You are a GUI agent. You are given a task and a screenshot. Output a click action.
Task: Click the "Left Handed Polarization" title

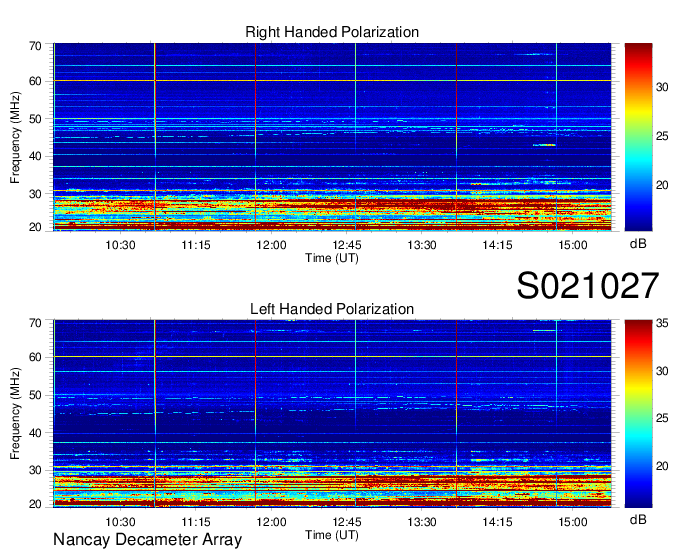pyautogui.click(x=332, y=309)
